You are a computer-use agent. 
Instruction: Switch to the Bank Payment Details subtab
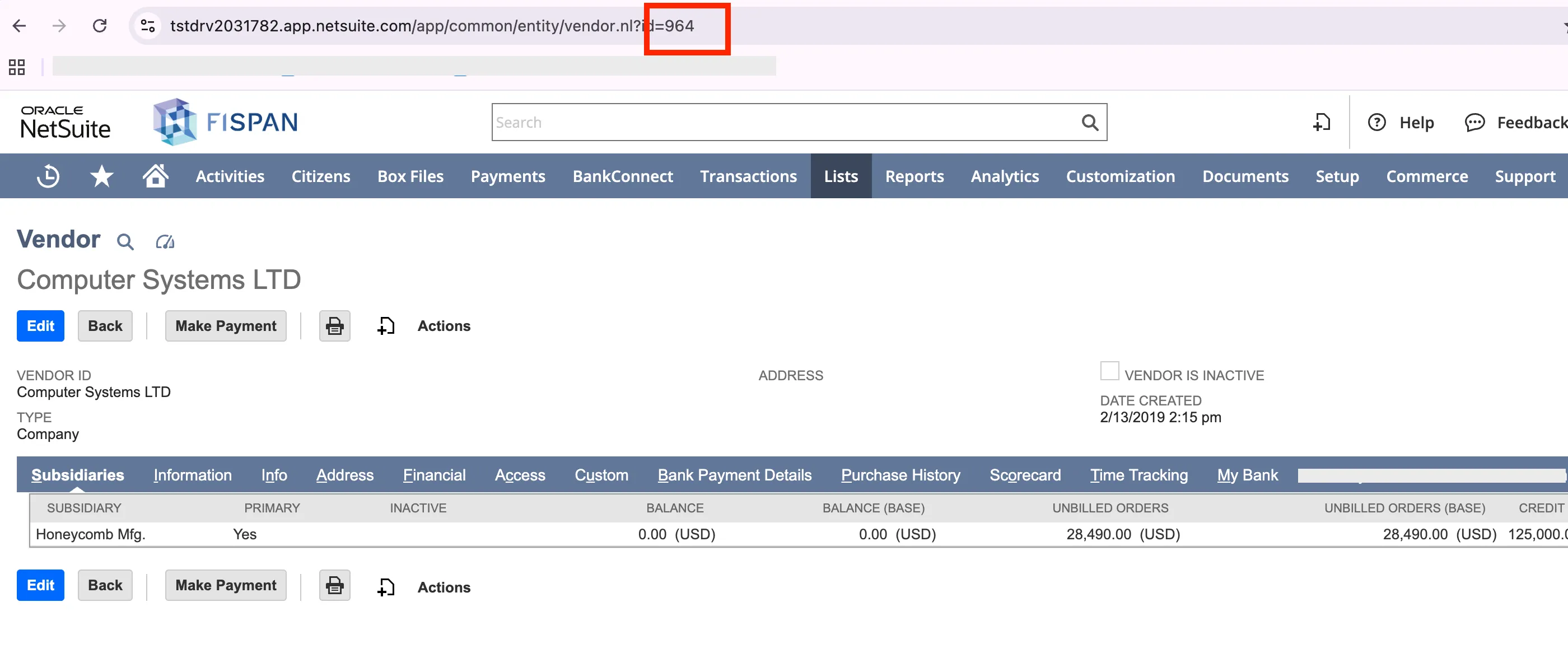(734, 475)
